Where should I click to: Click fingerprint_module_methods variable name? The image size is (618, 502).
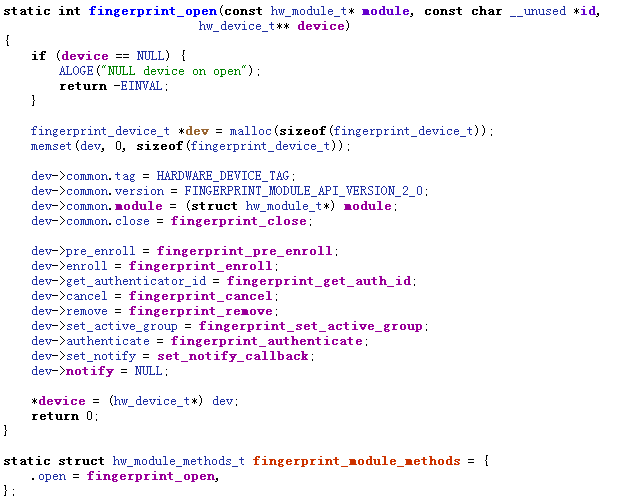356,461
